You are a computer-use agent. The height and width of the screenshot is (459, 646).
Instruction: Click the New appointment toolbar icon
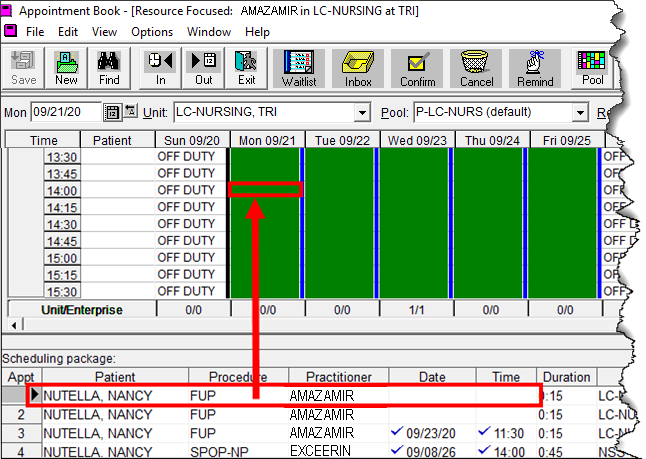66,68
